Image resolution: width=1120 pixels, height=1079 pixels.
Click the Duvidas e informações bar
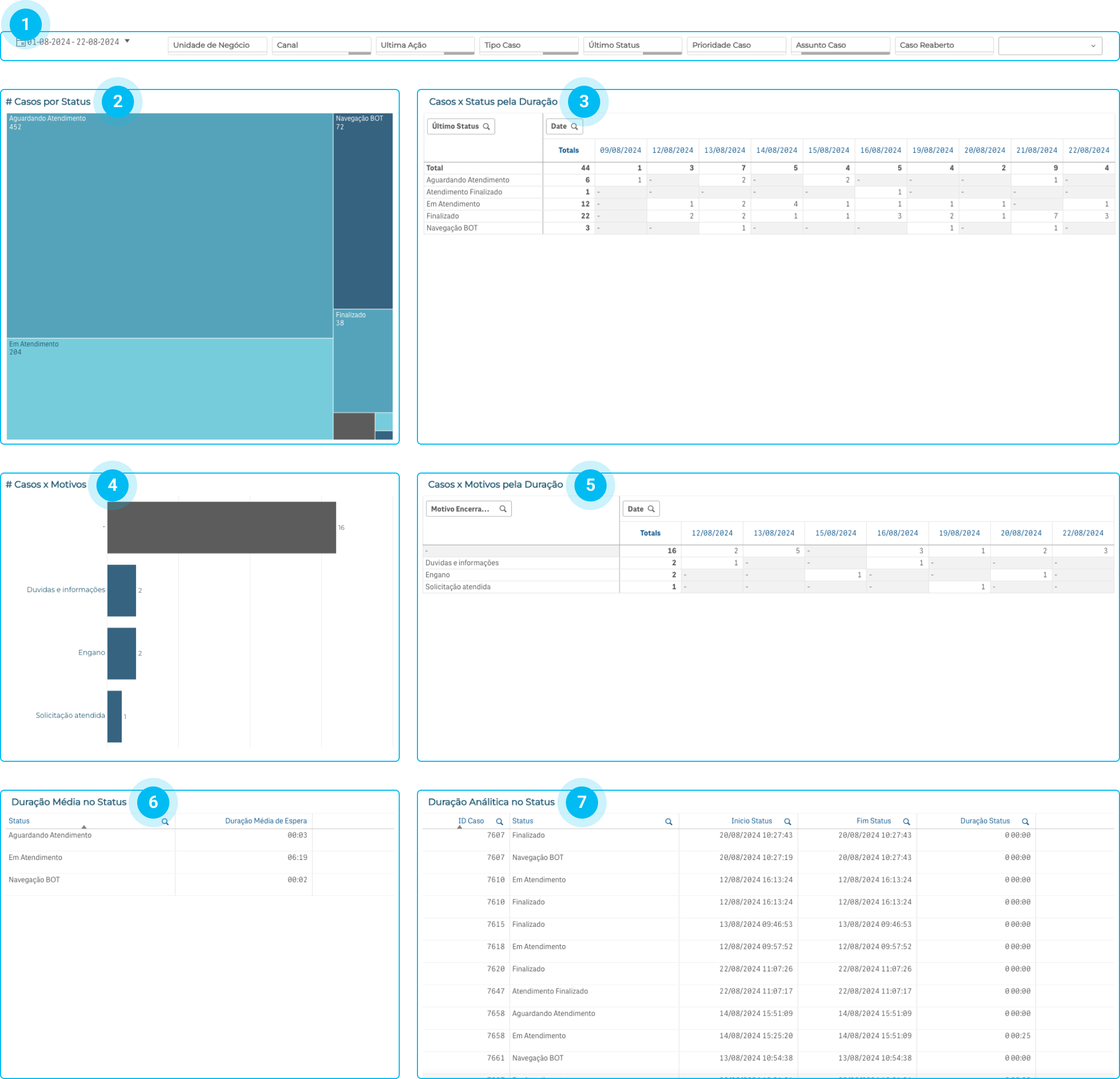(122, 590)
